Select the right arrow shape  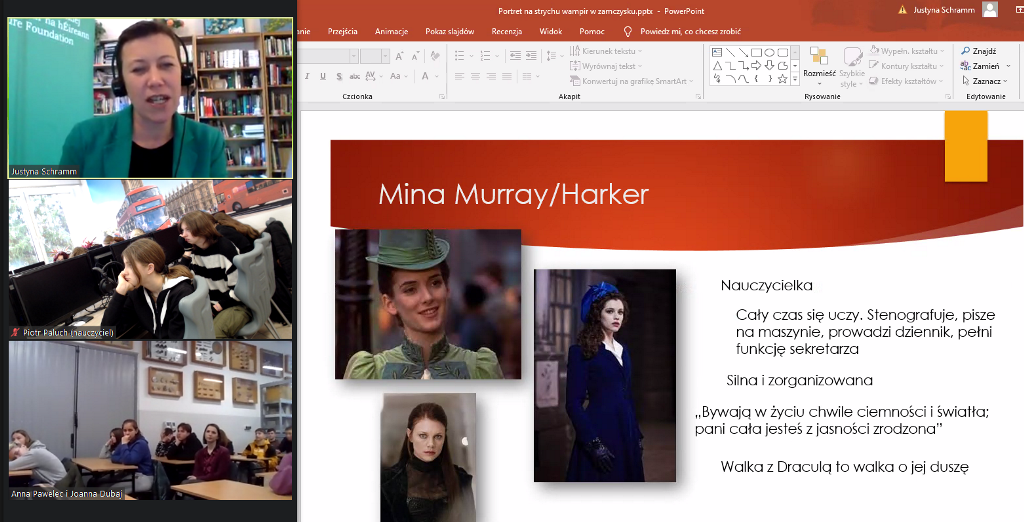pos(756,65)
